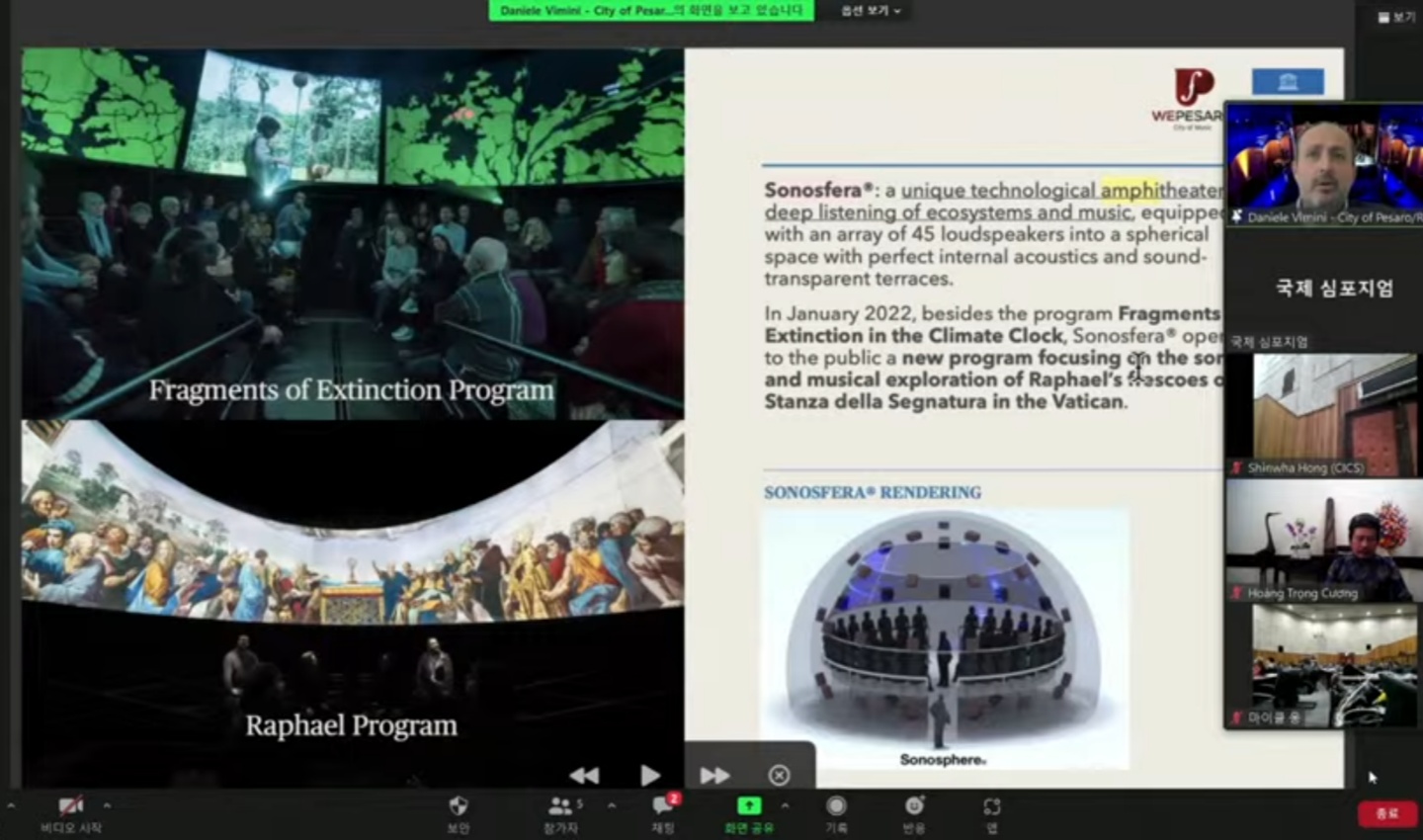The image size is (1423, 840).
Task: Expand video options arrow beside camera
Action: (107, 805)
